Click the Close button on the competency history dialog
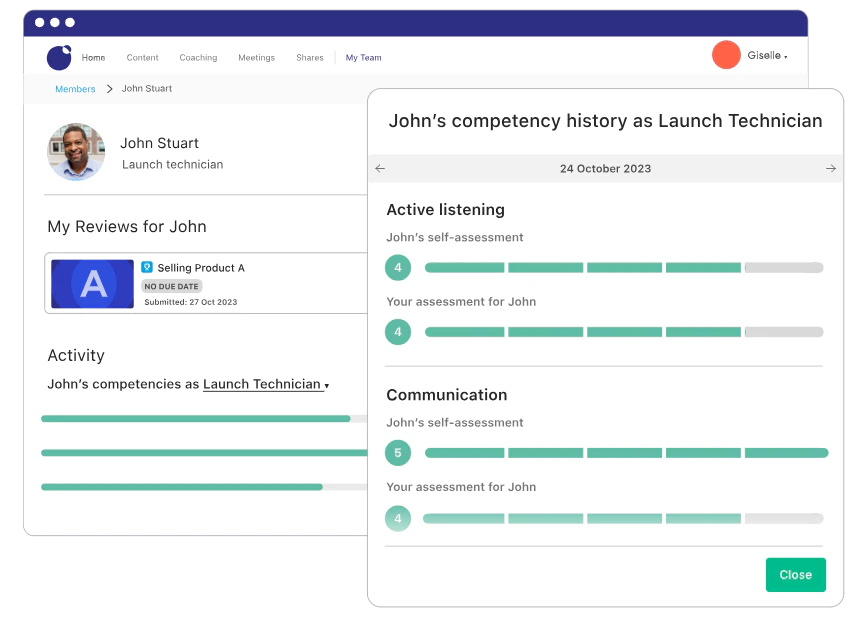Image resolution: width=858 pixels, height=617 pixels. (795, 575)
